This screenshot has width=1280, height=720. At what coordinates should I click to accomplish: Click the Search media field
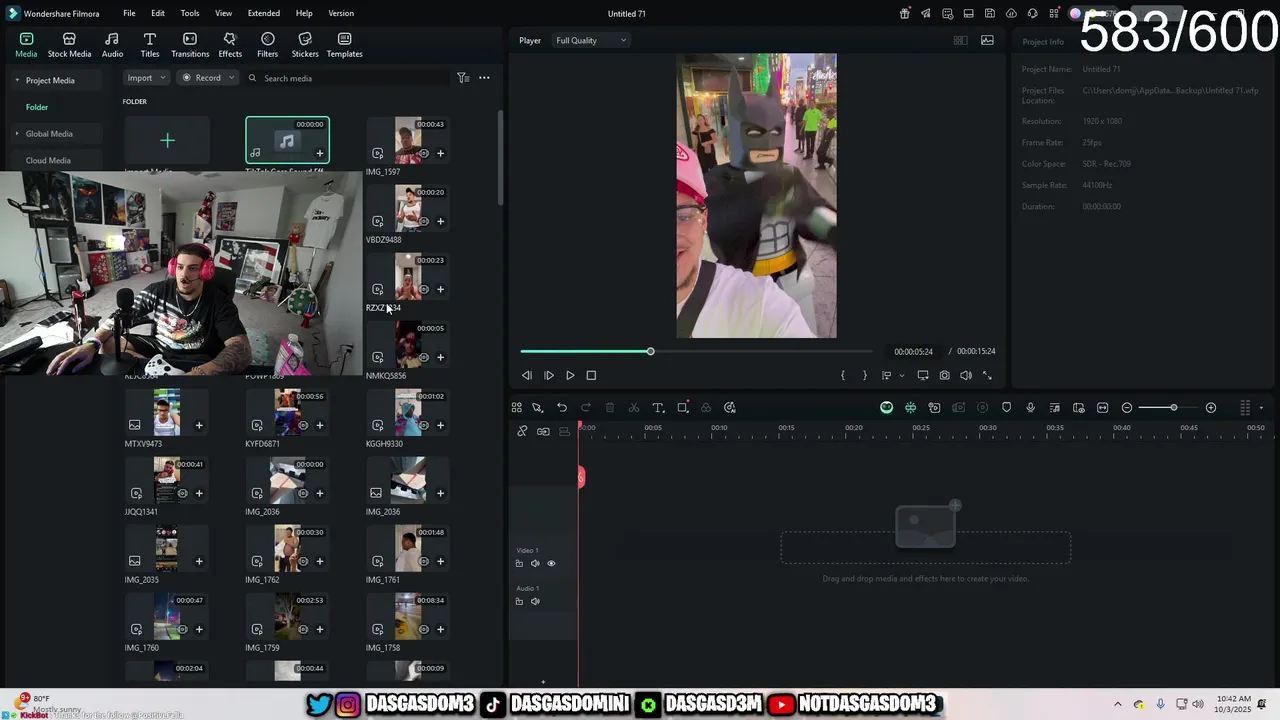click(350, 78)
